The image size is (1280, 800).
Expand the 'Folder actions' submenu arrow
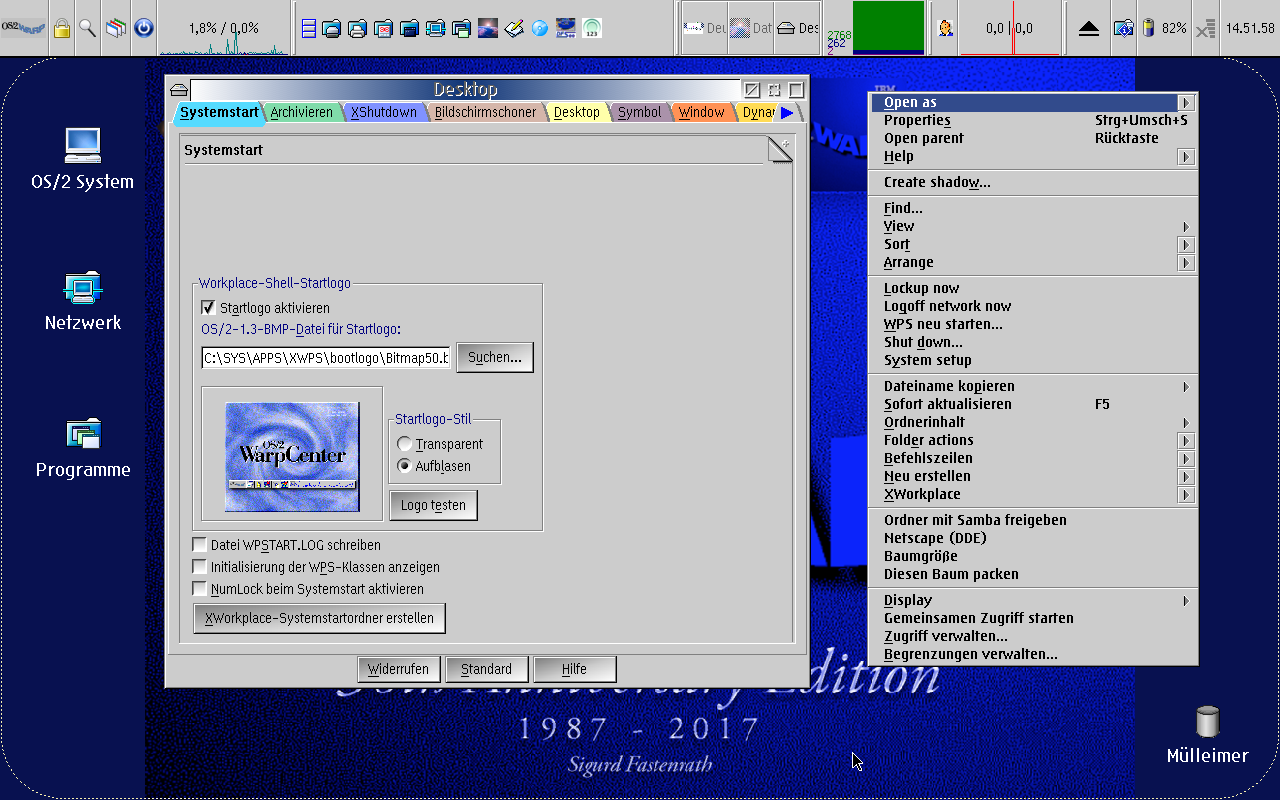(1186, 441)
